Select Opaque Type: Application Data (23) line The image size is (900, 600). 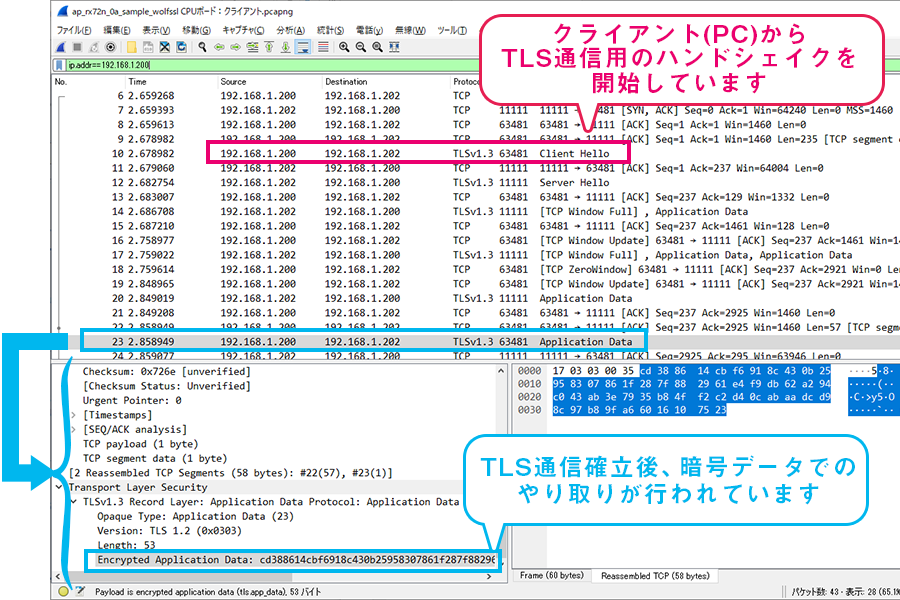pos(195,516)
